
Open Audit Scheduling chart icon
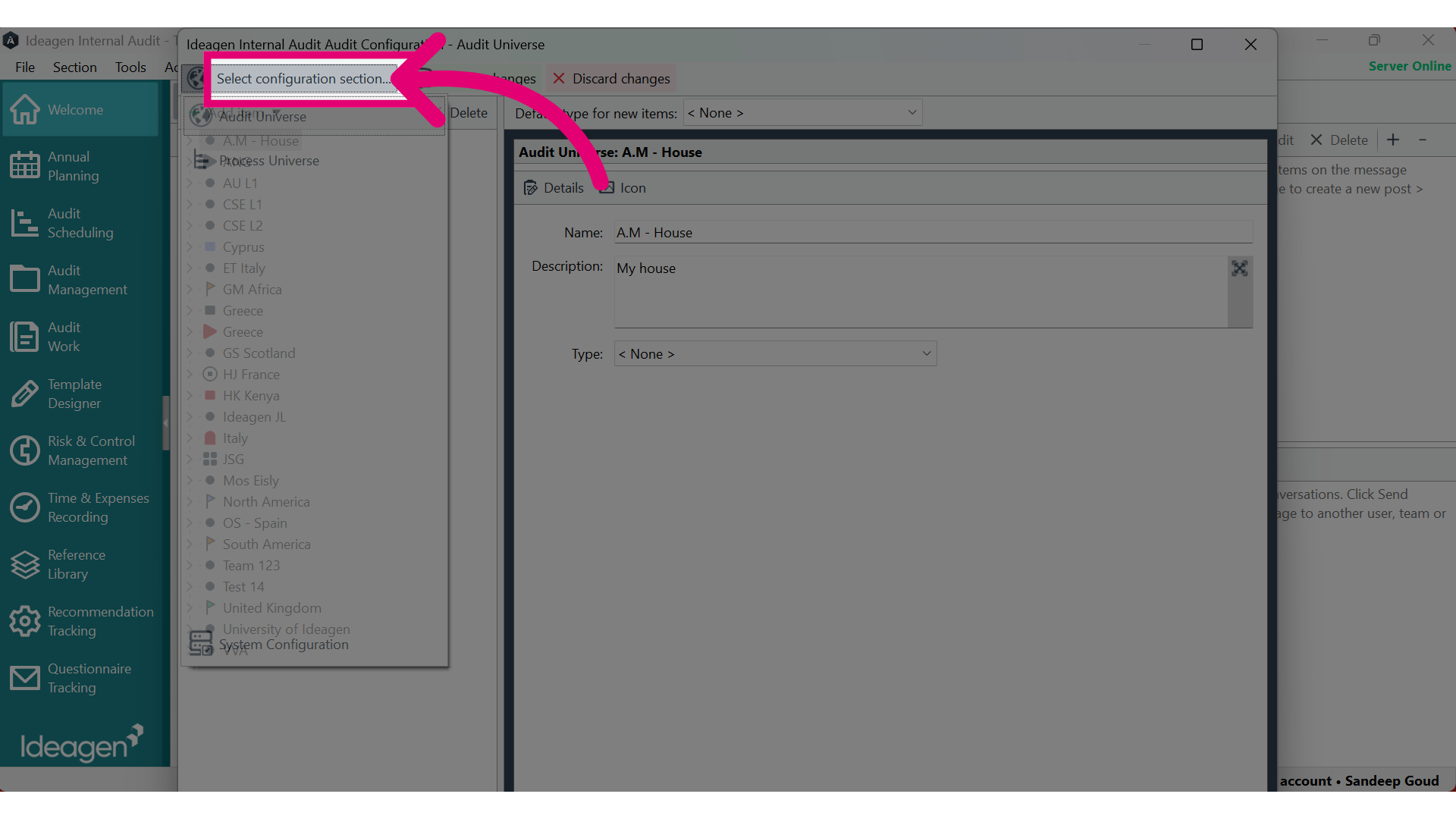coord(25,223)
